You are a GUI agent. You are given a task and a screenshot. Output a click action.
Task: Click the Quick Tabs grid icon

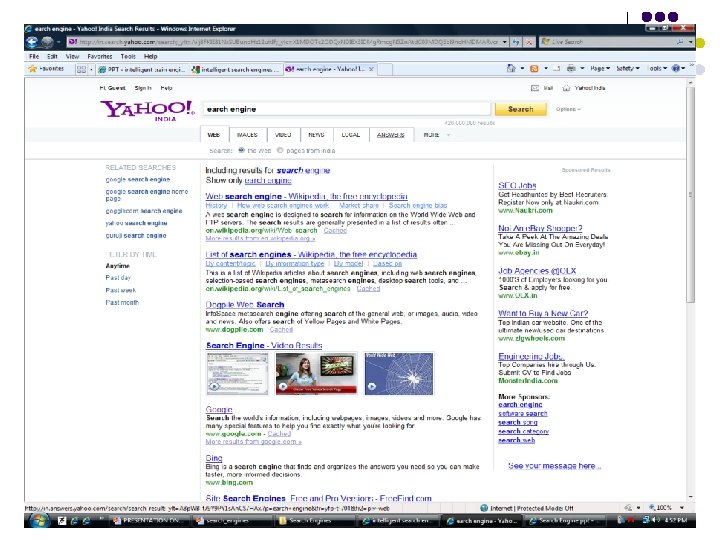[81, 69]
